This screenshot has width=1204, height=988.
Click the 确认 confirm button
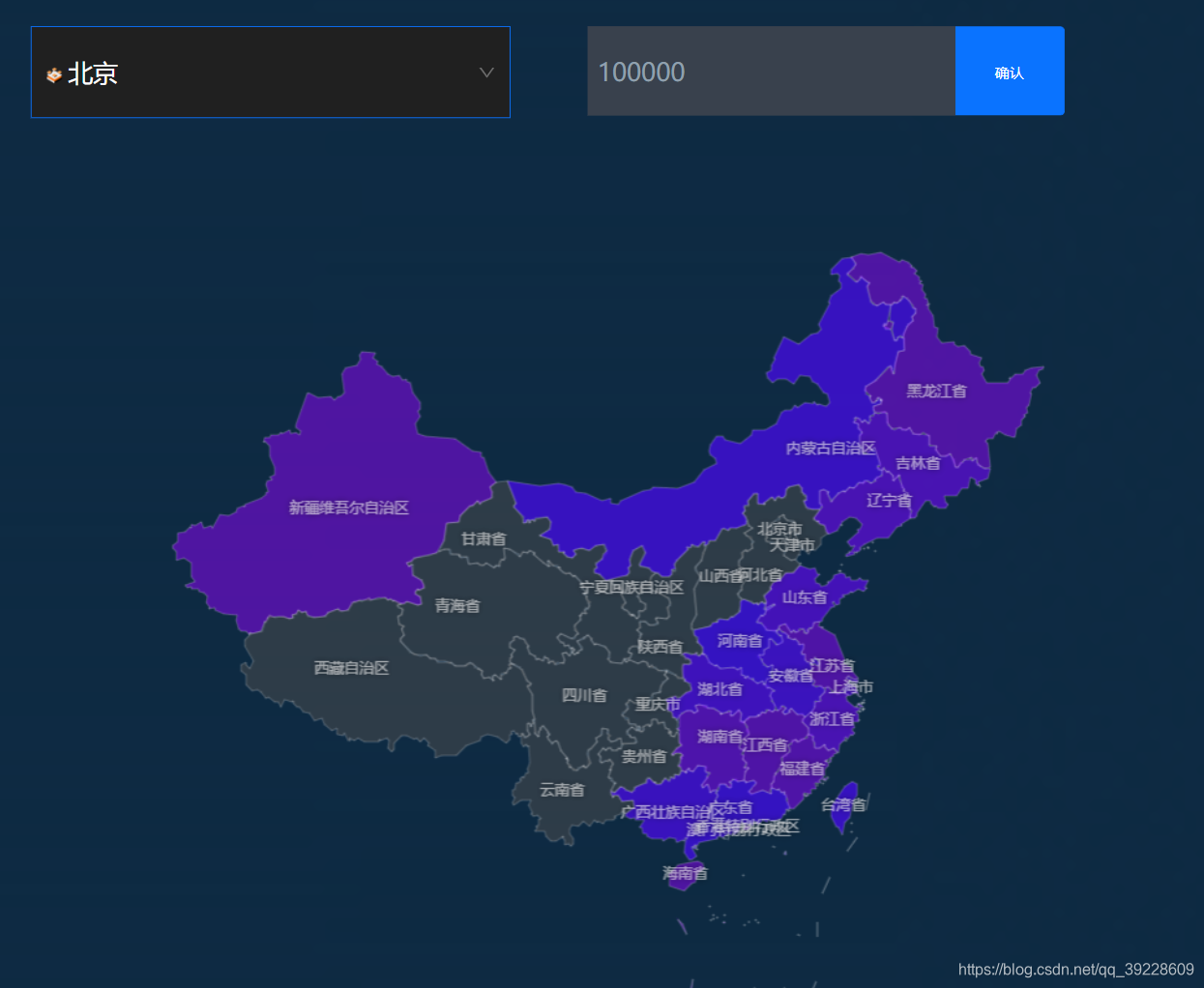tap(1010, 71)
